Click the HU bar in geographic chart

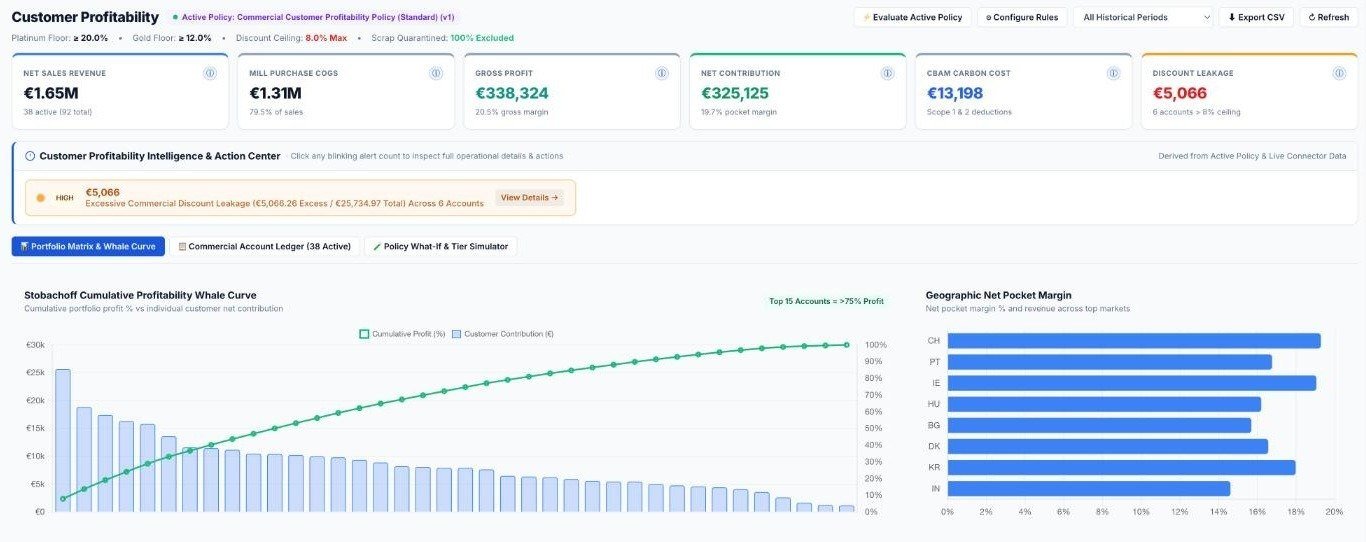[x=1104, y=404]
